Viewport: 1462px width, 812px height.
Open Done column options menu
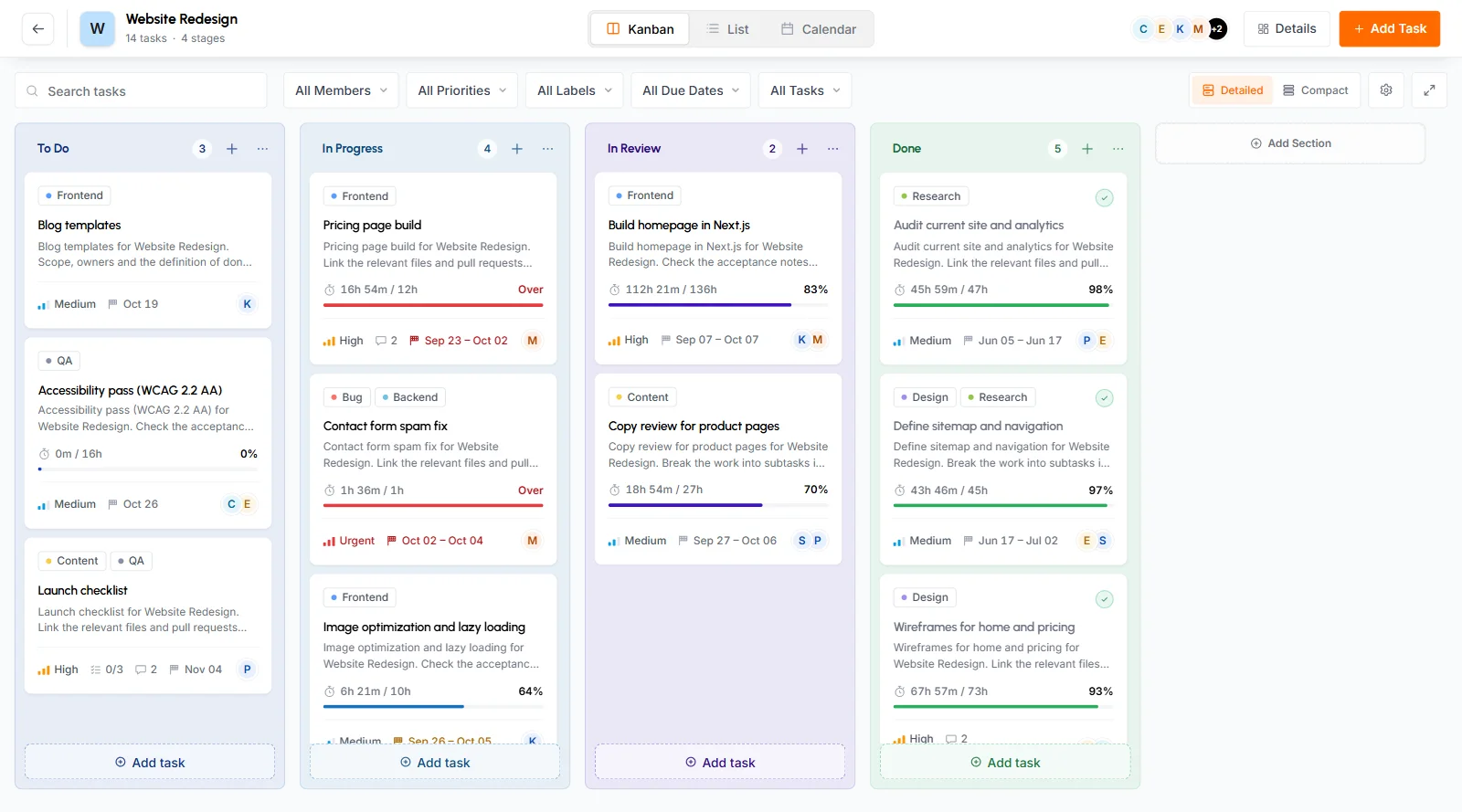point(1118,149)
